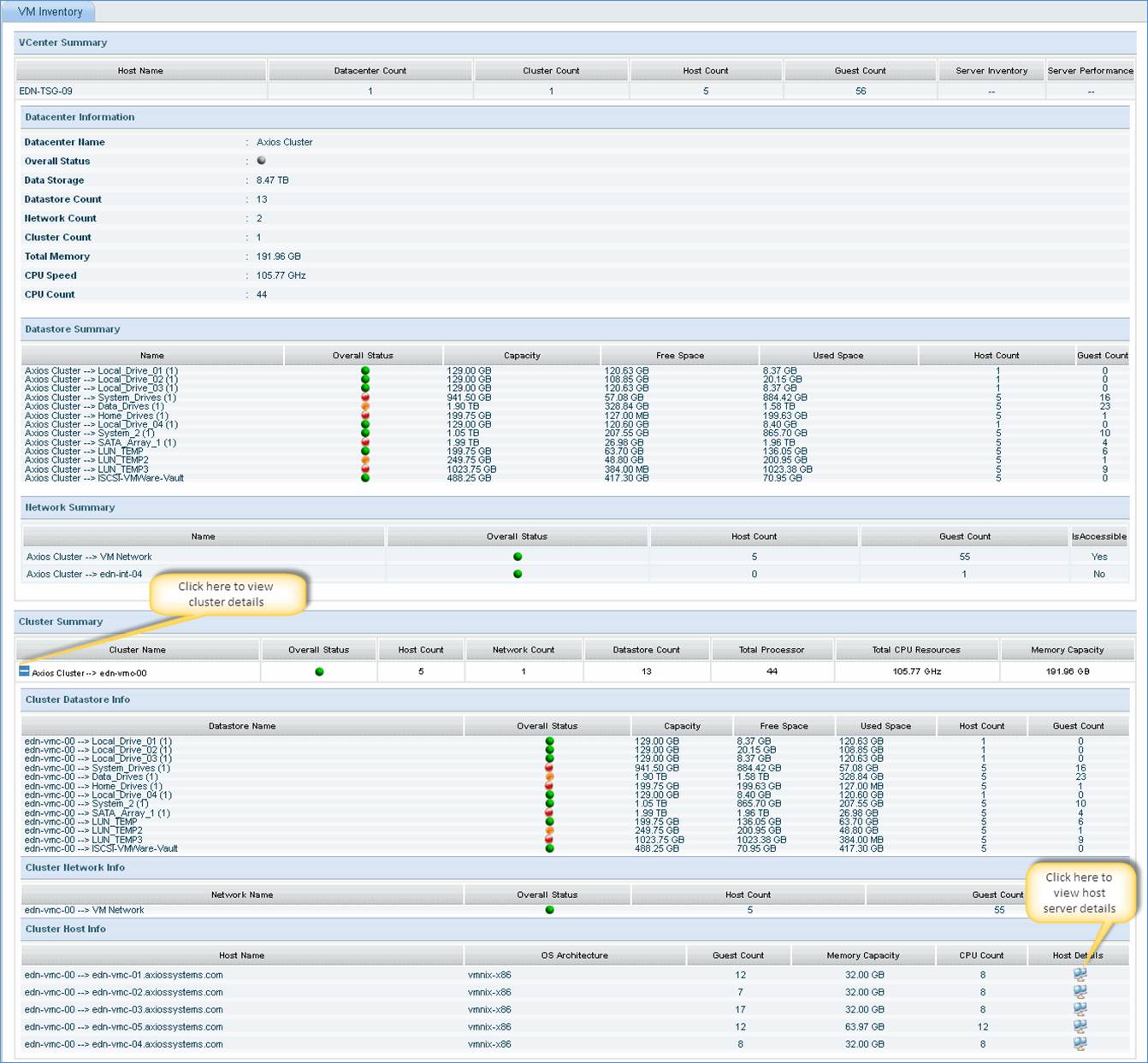Open host details icon for edn-vmc-02
The image size is (1148, 1063).
[x=1080, y=992]
